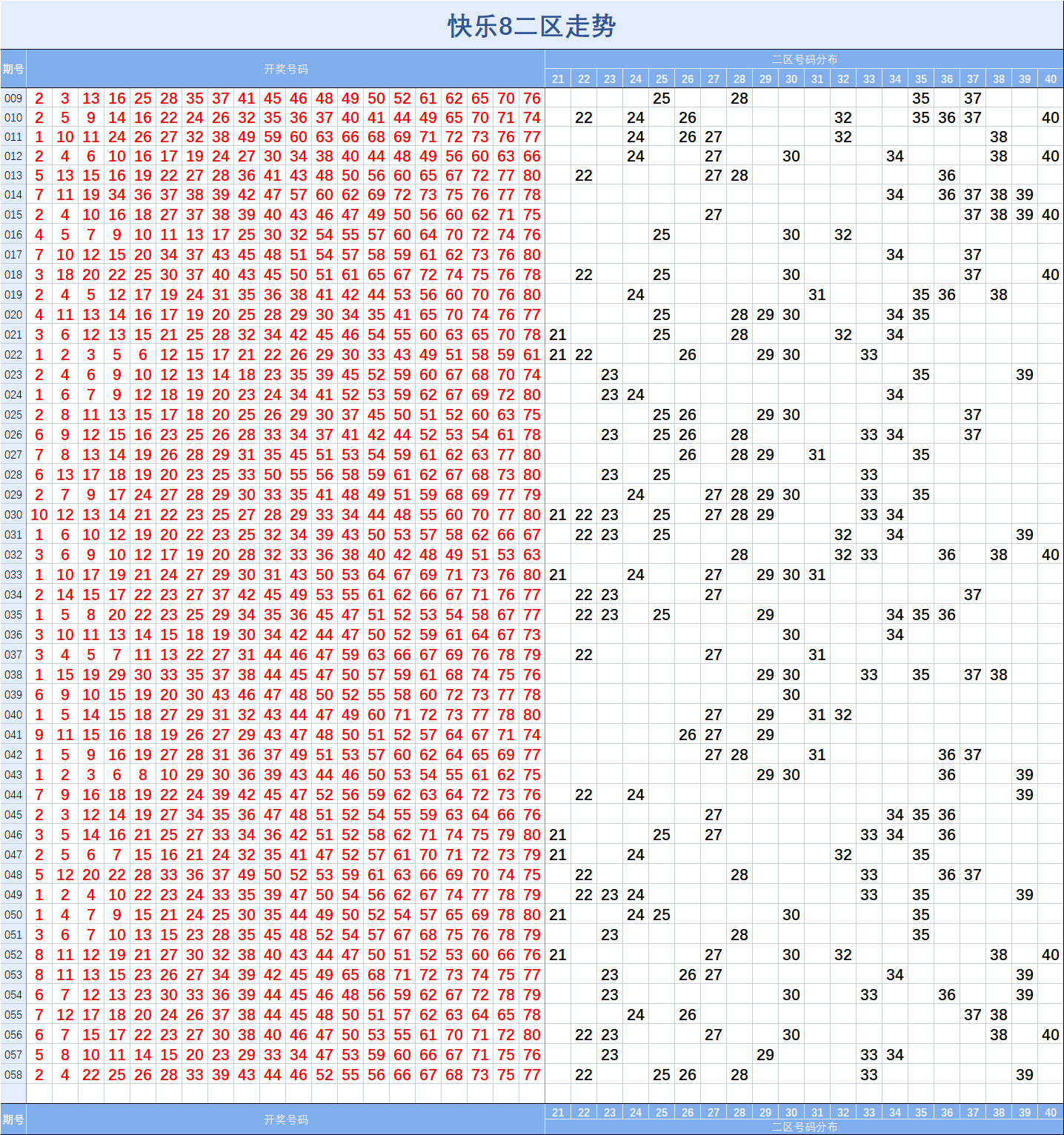Image resolution: width=1064 pixels, height=1135 pixels.
Task: Click distribution cell 34 in row 030
Action: pyautogui.click(x=895, y=515)
